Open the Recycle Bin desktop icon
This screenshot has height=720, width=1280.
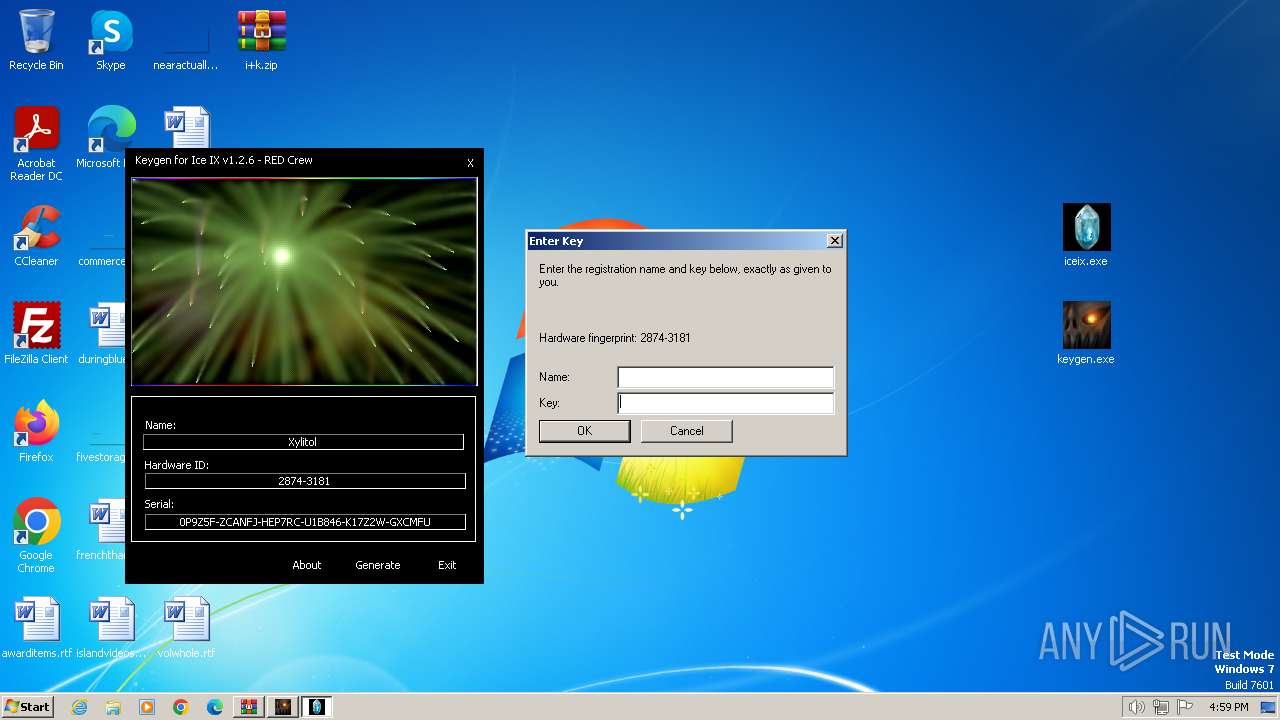coord(36,40)
